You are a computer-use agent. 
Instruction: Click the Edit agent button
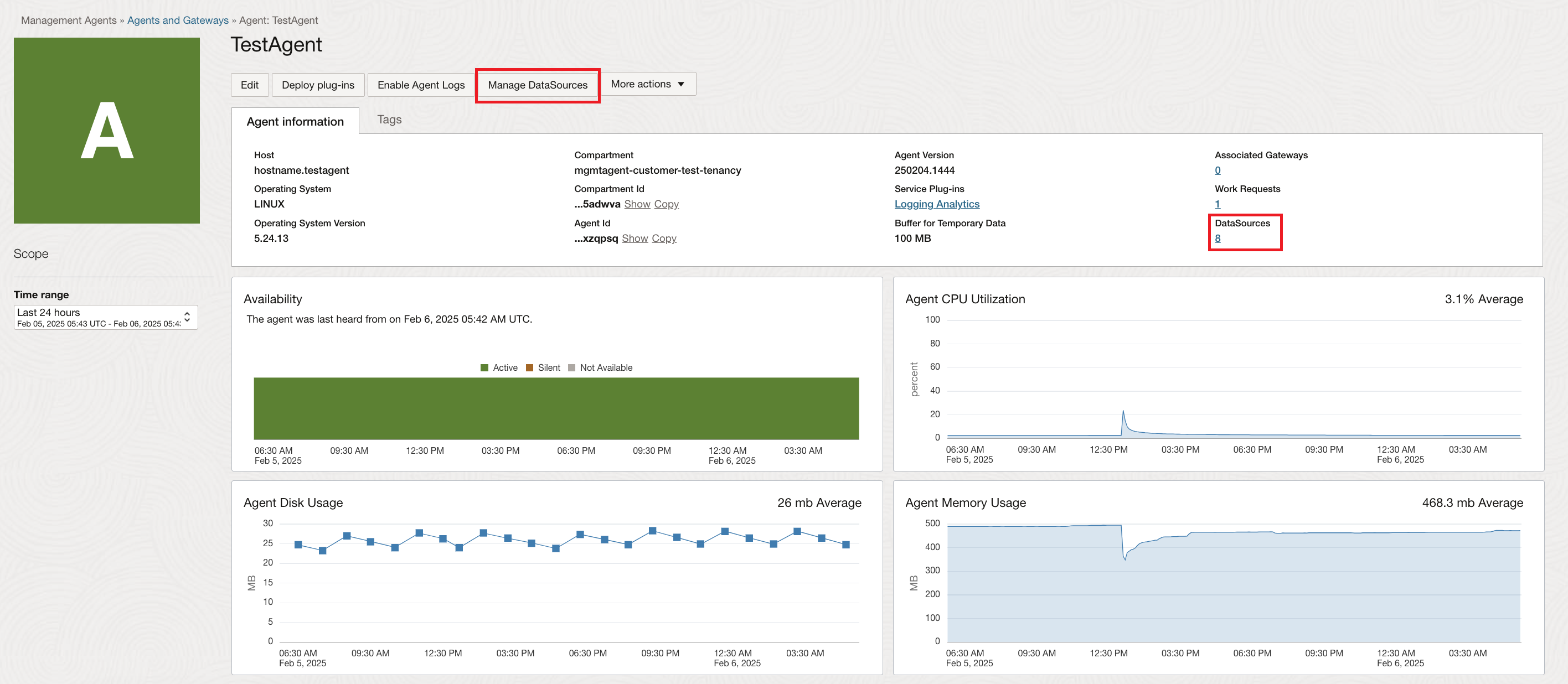coord(248,84)
